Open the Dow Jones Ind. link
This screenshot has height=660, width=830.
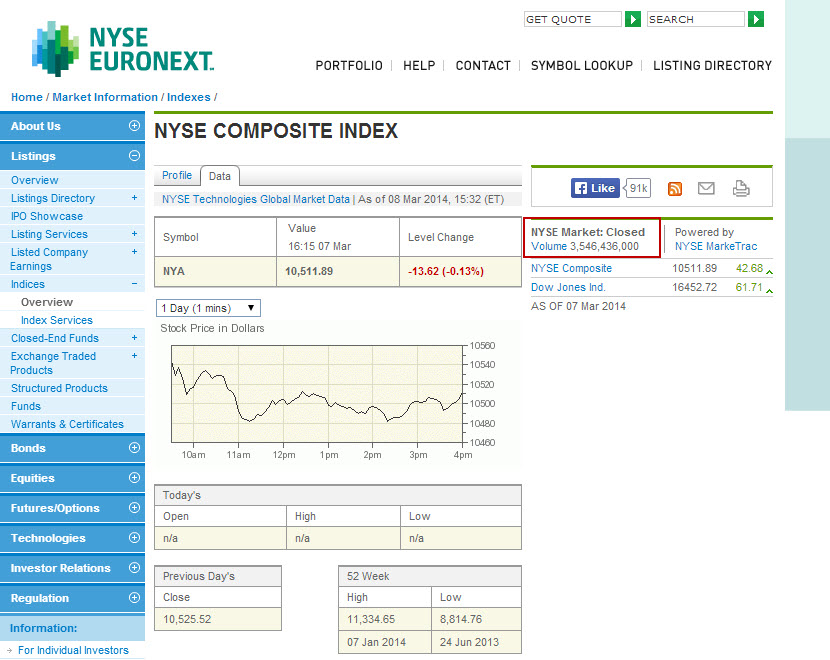[568, 287]
